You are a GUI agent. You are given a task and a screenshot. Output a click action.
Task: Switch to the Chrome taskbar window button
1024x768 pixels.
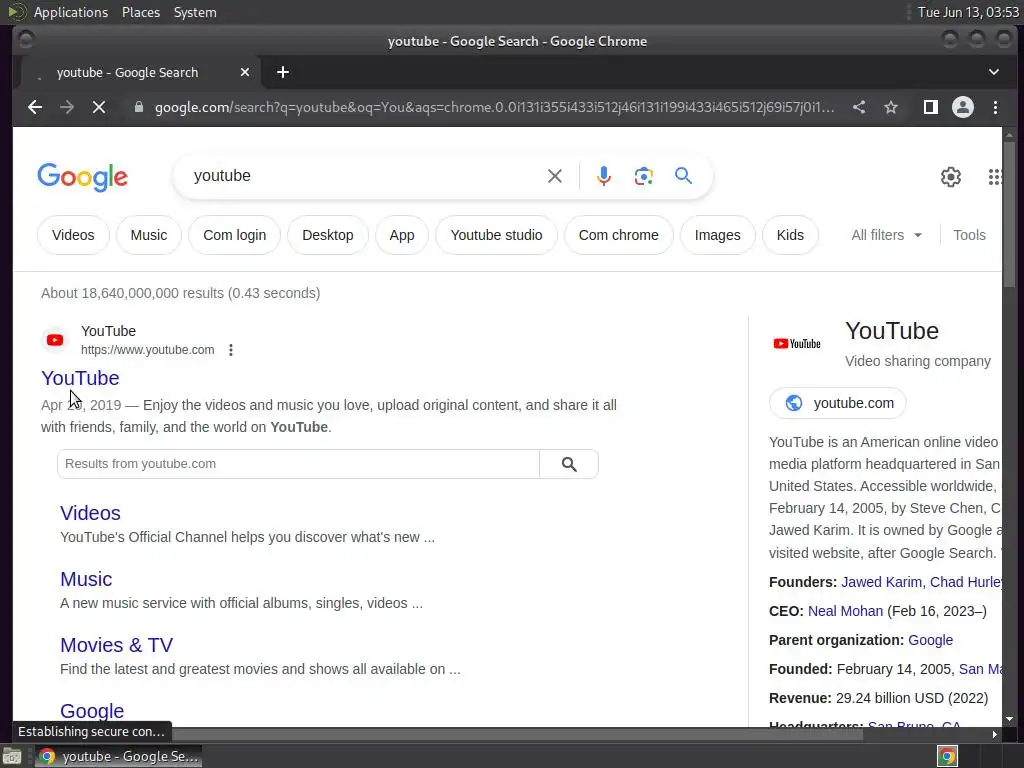[118, 756]
